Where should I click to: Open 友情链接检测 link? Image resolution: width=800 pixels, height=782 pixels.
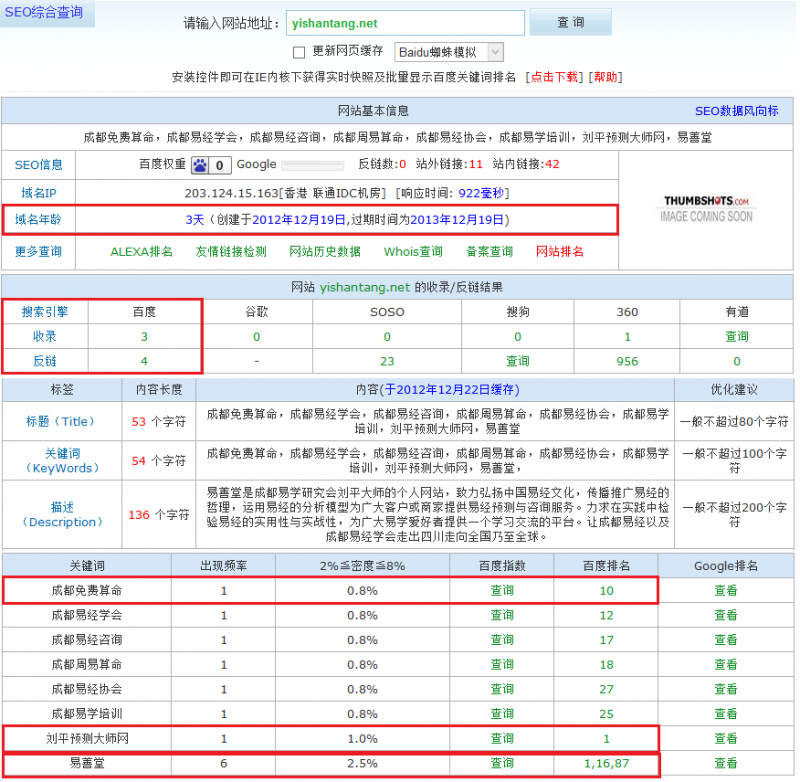[x=231, y=251]
